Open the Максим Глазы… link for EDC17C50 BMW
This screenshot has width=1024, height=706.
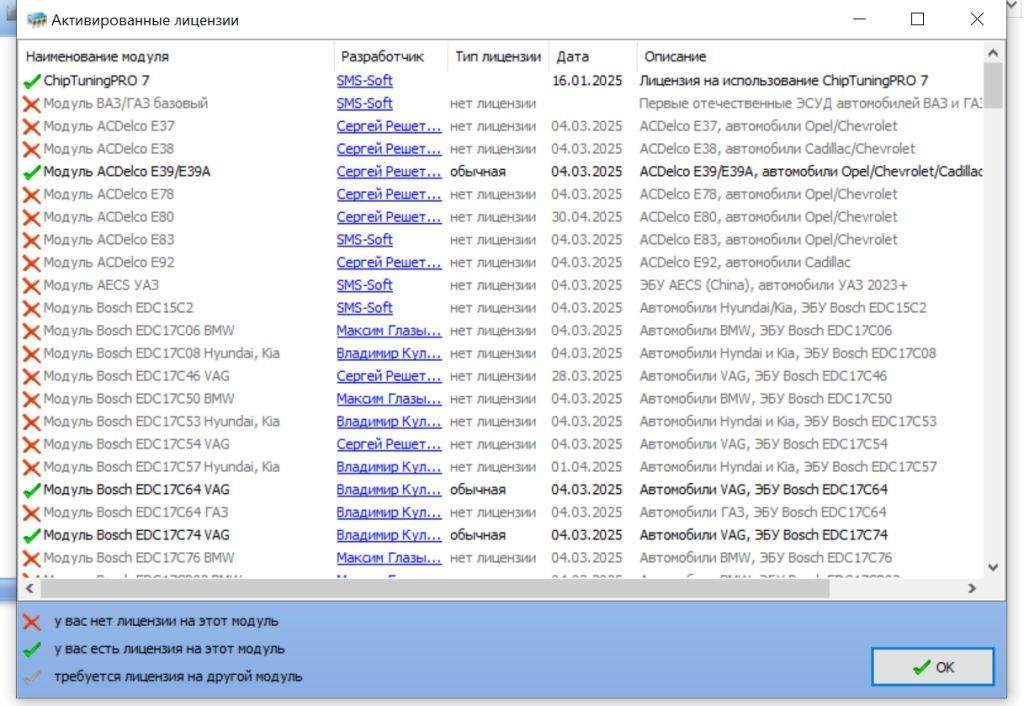point(389,398)
